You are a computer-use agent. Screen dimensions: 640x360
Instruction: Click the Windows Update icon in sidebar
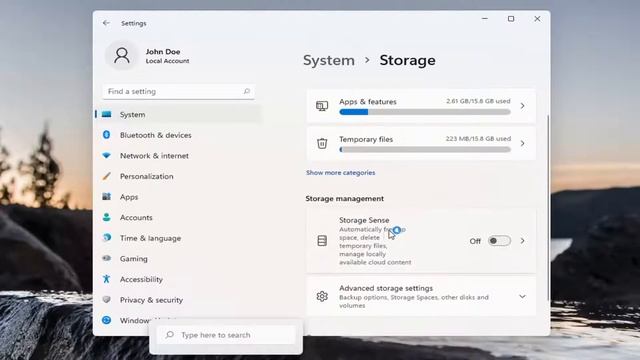(107, 320)
